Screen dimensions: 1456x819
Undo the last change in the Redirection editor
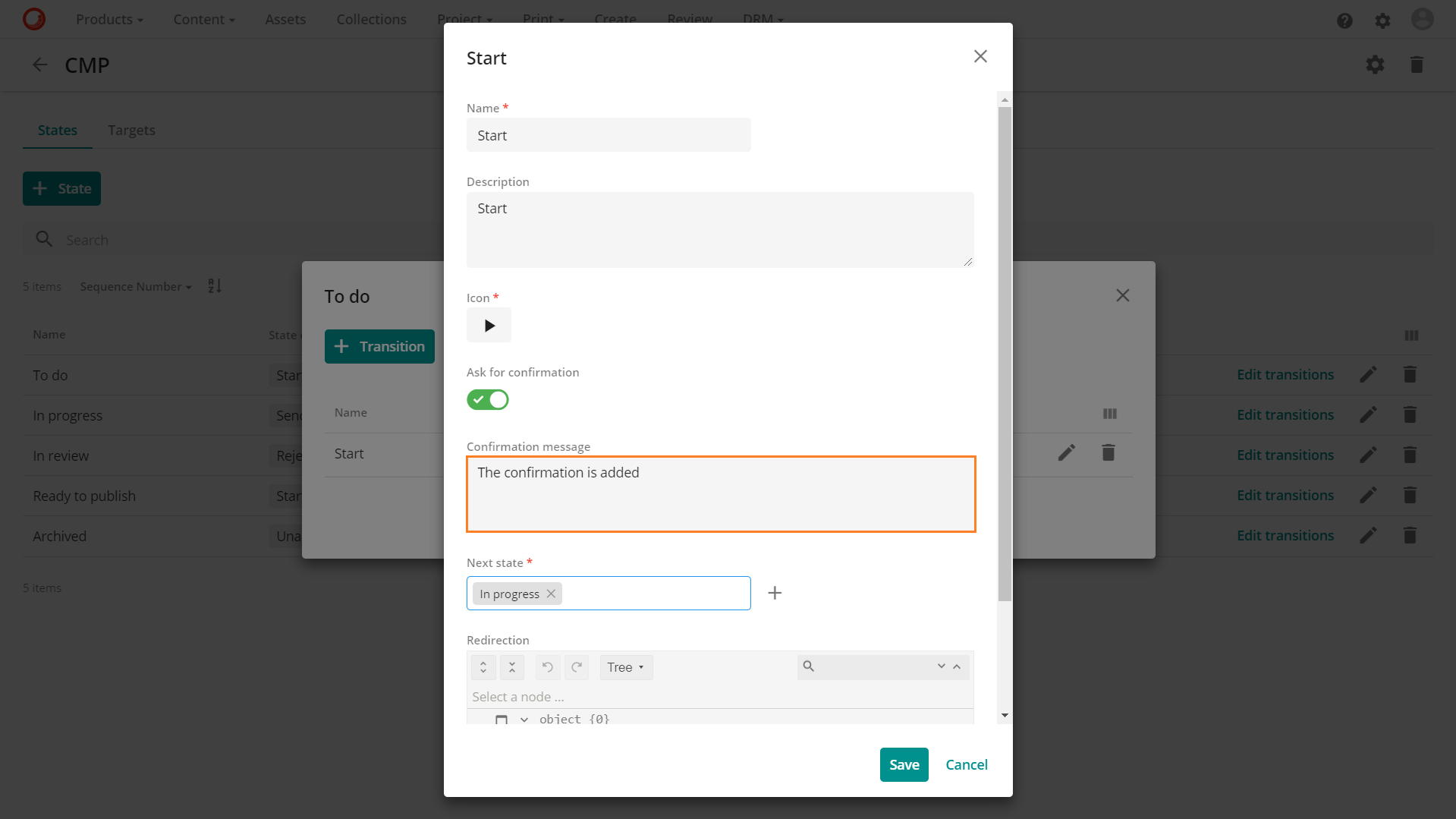pos(548,667)
